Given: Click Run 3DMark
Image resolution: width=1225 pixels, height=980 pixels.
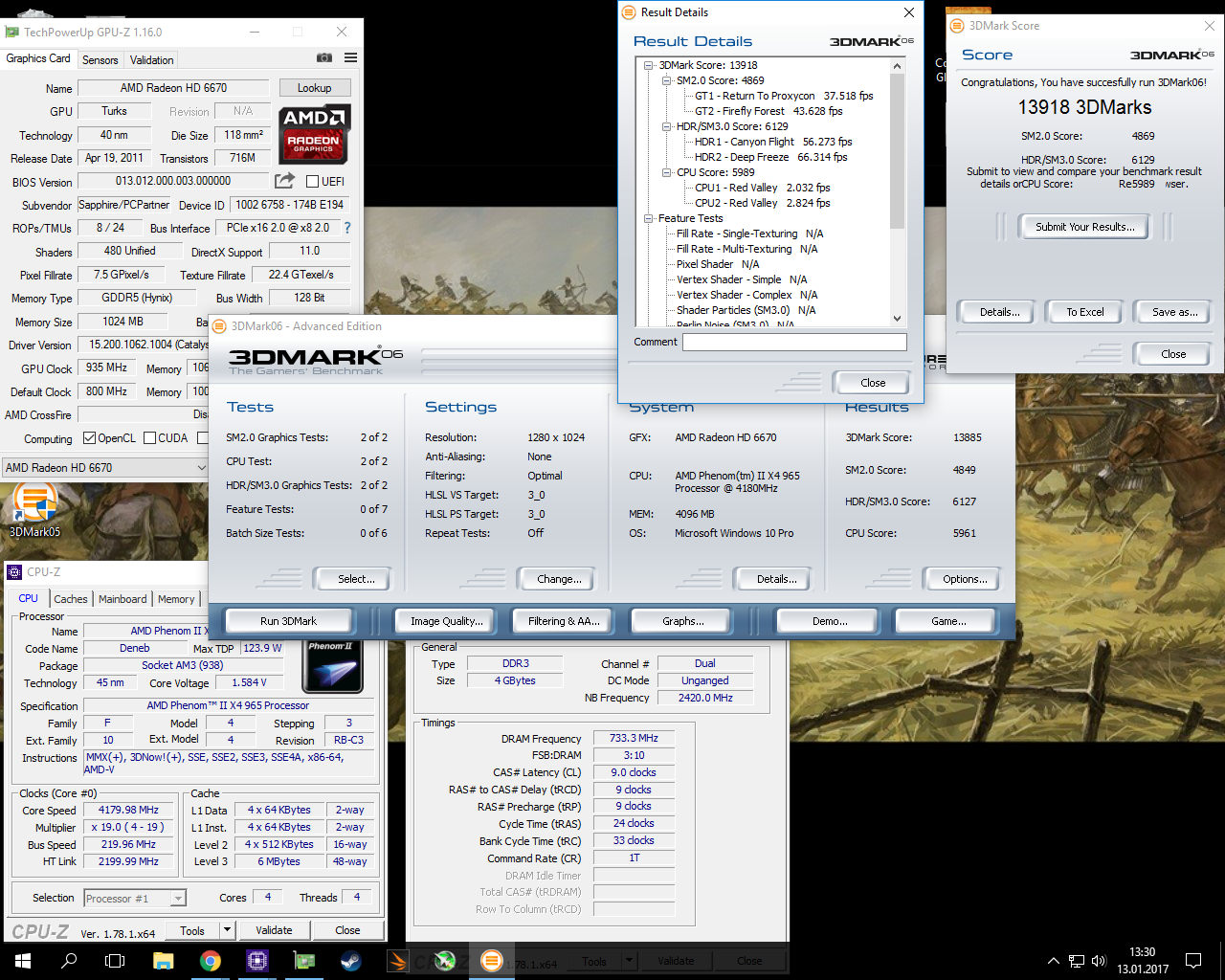Looking at the screenshot, I should point(288,621).
